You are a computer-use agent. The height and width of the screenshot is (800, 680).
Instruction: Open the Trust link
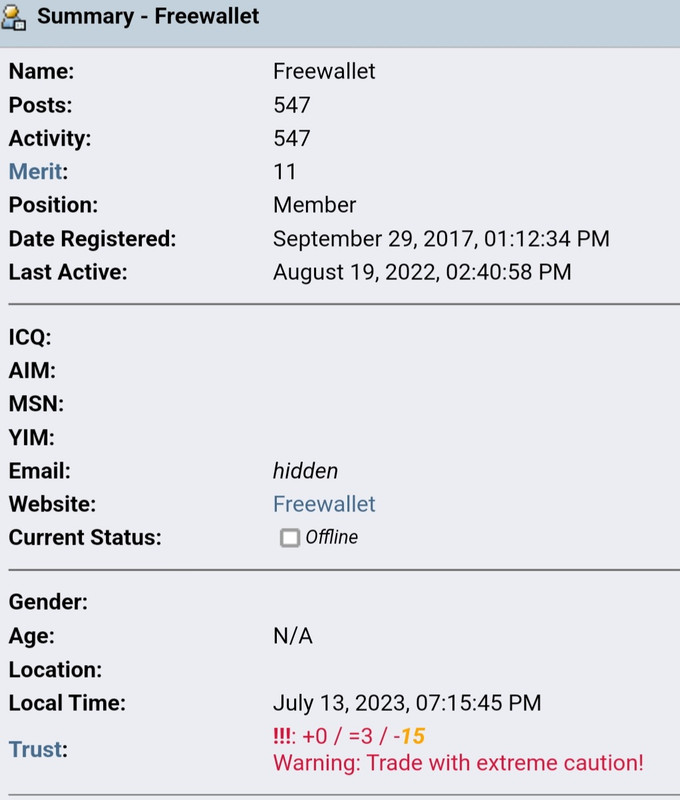click(35, 749)
